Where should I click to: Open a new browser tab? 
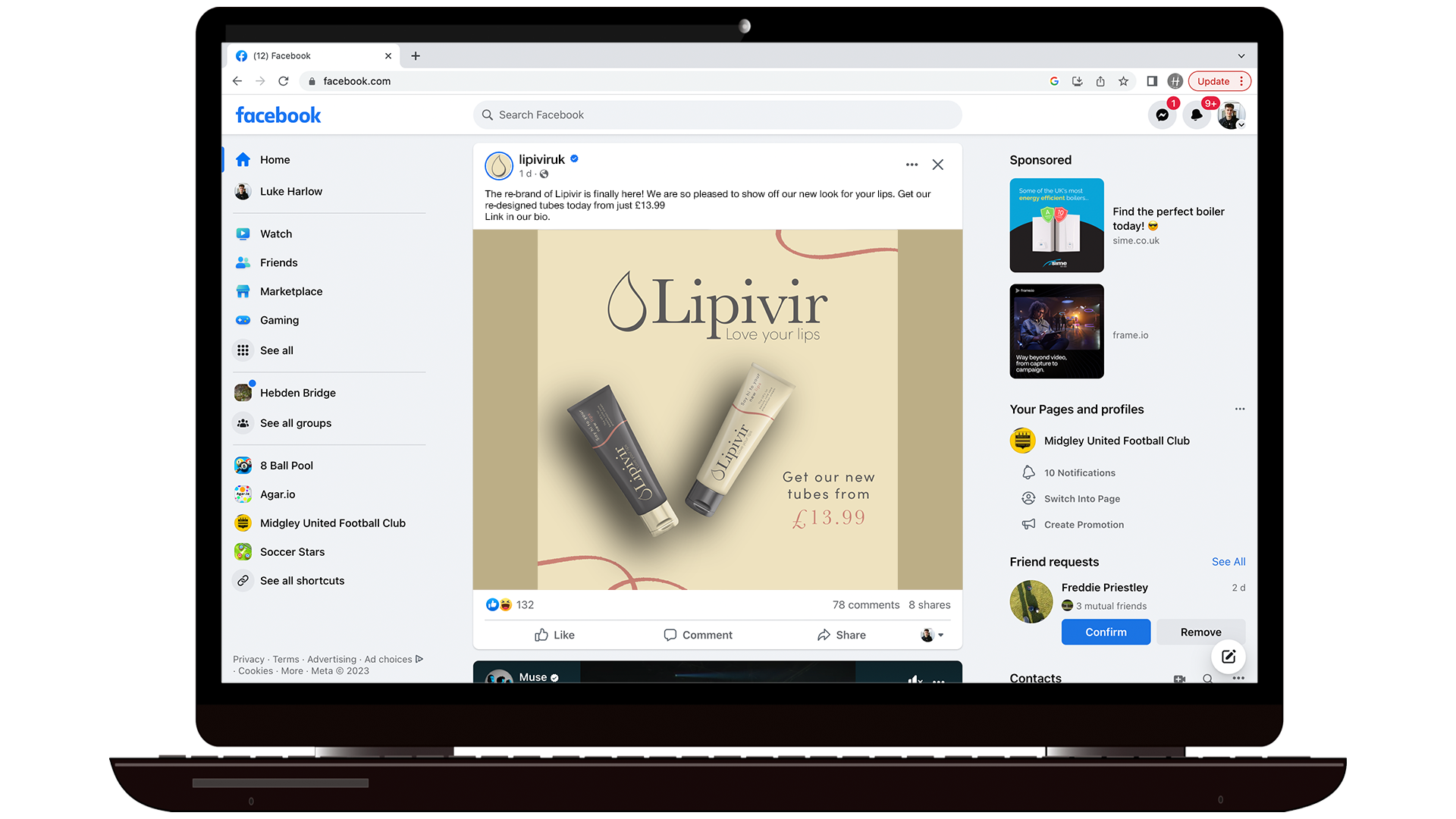tap(416, 56)
